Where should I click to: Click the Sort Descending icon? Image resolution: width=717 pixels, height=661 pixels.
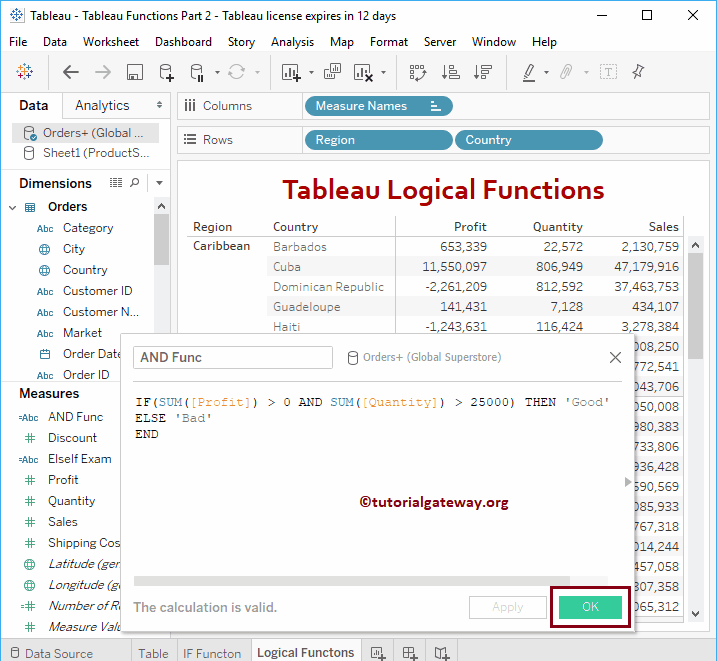[x=482, y=72]
